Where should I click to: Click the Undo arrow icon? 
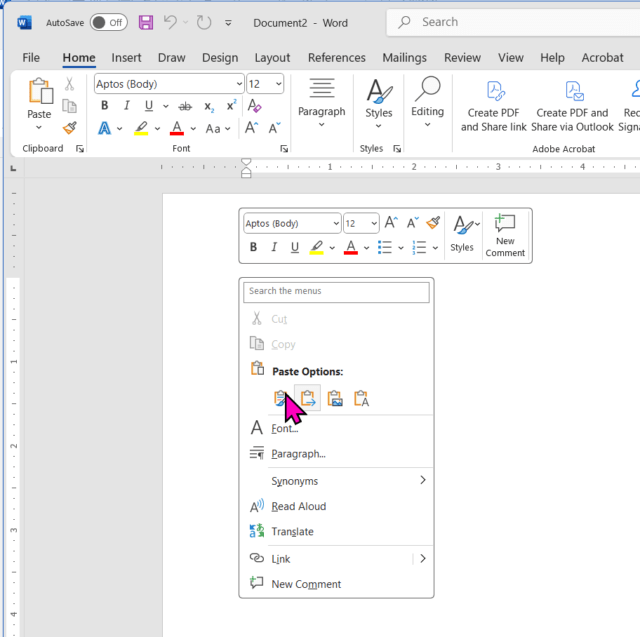170,22
